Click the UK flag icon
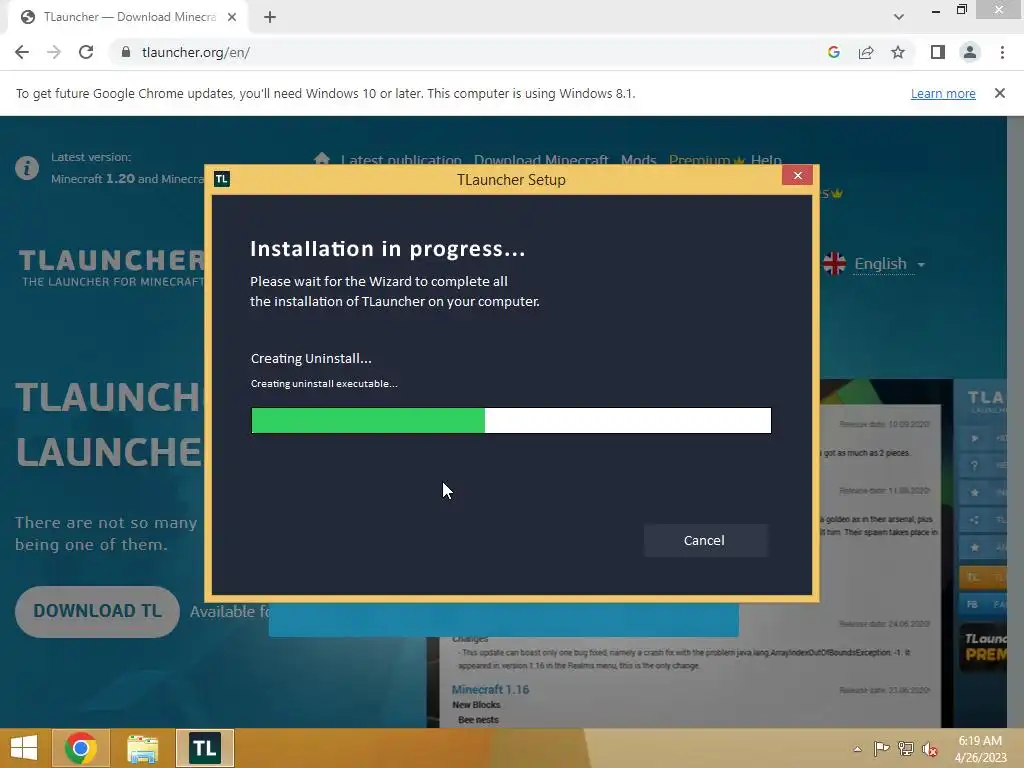The image size is (1024, 768). click(834, 264)
